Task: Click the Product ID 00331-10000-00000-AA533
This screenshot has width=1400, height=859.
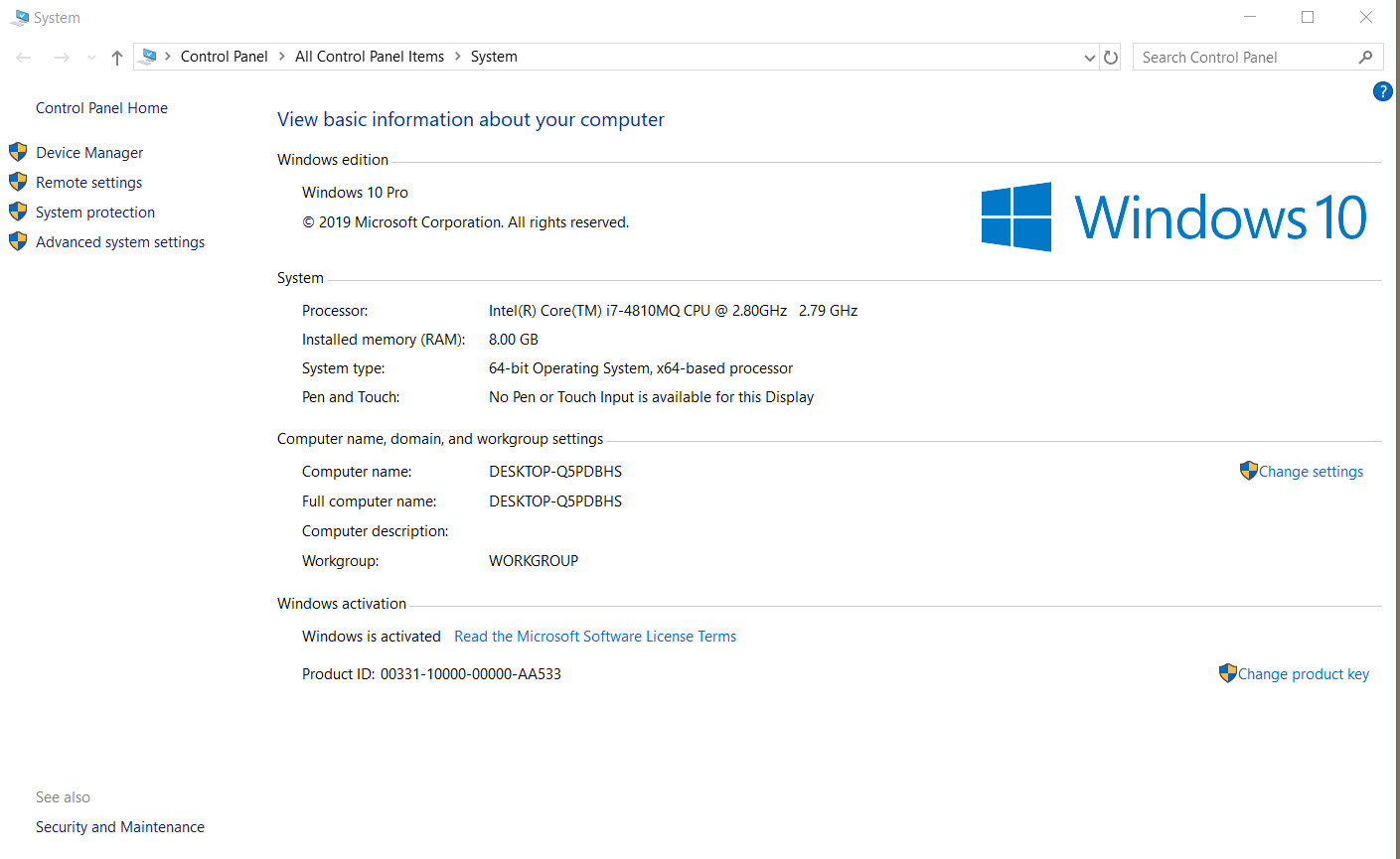Action: point(431,674)
